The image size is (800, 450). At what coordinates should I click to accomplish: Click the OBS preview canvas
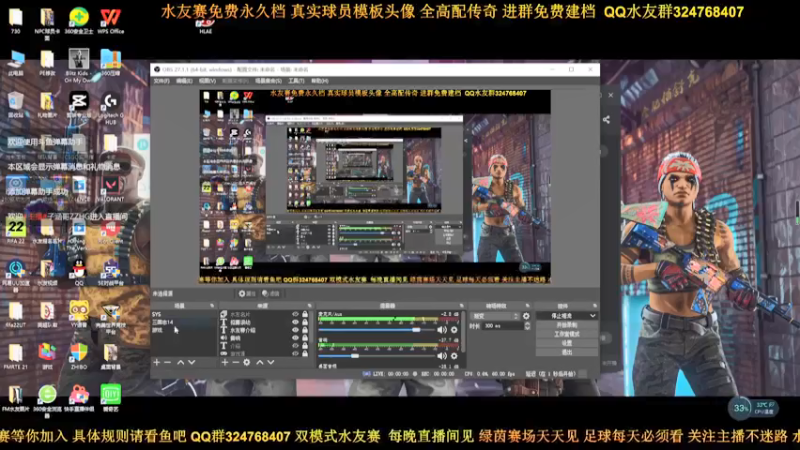(x=374, y=187)
